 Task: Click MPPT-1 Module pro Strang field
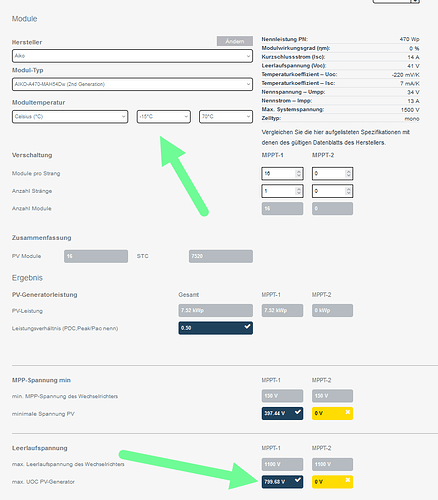click(282, 174)
